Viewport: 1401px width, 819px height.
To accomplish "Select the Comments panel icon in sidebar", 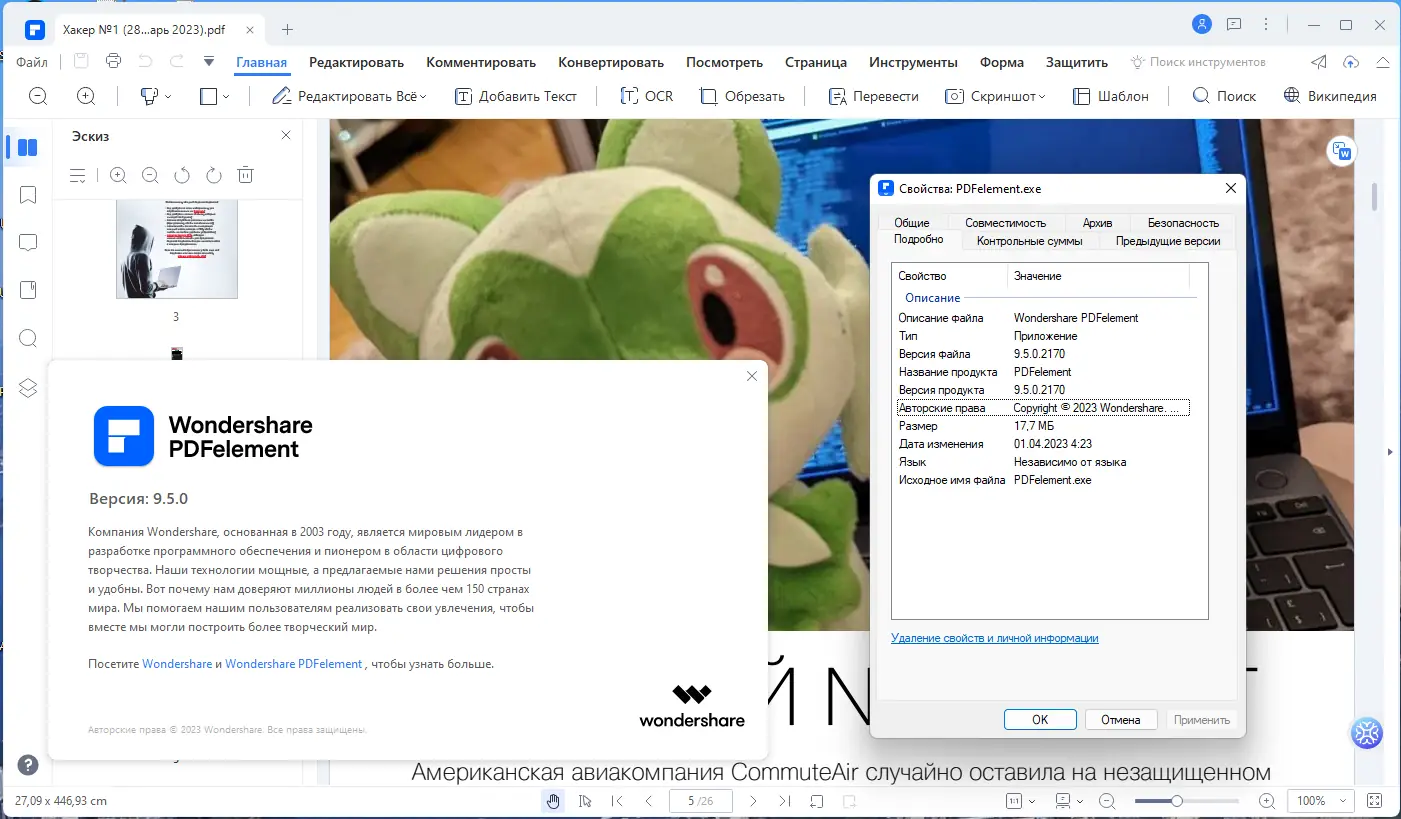I will pos(27,242).
